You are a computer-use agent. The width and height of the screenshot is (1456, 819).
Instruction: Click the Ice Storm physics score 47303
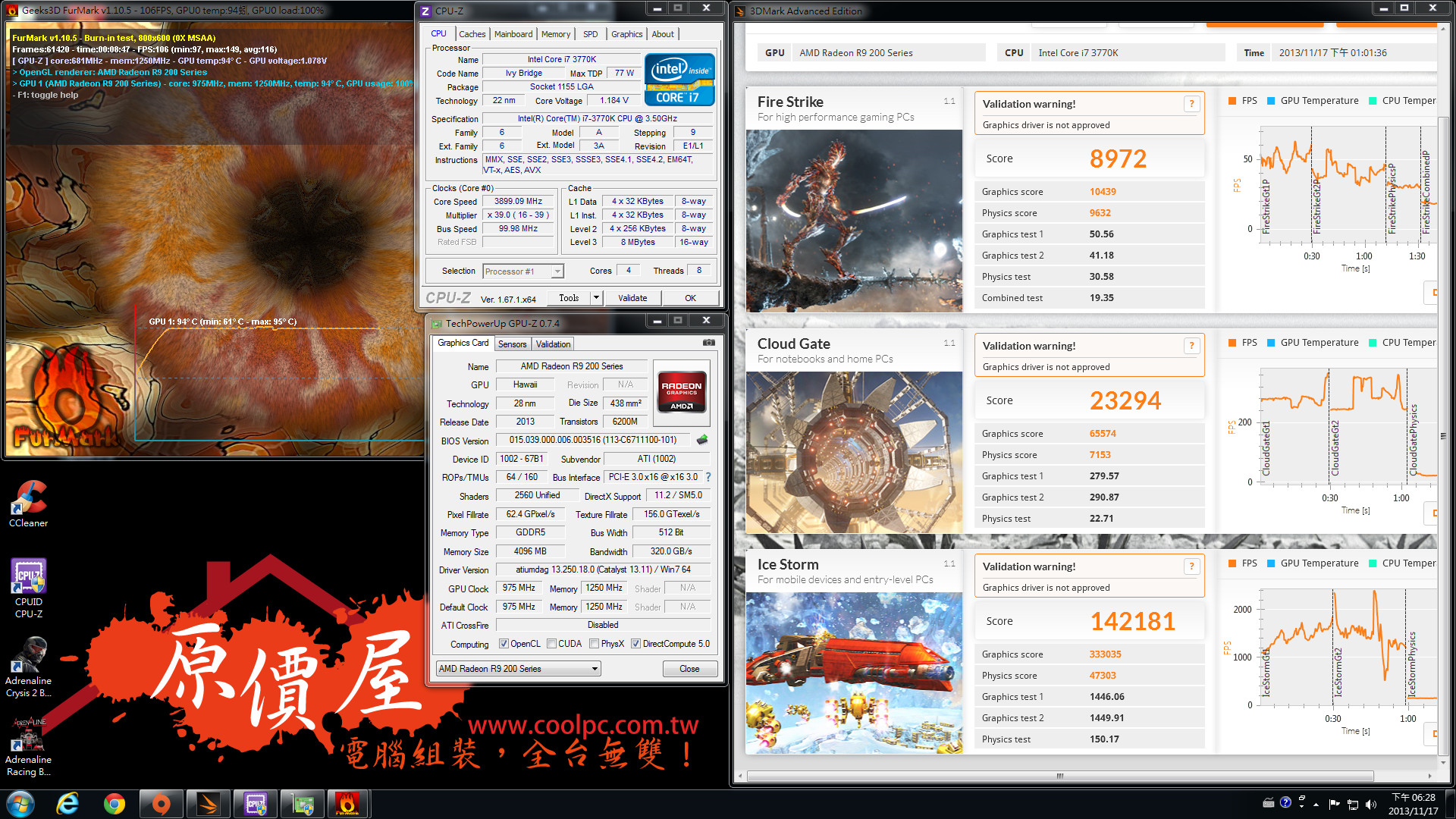pyautogui.click(x=1103, y=676)
